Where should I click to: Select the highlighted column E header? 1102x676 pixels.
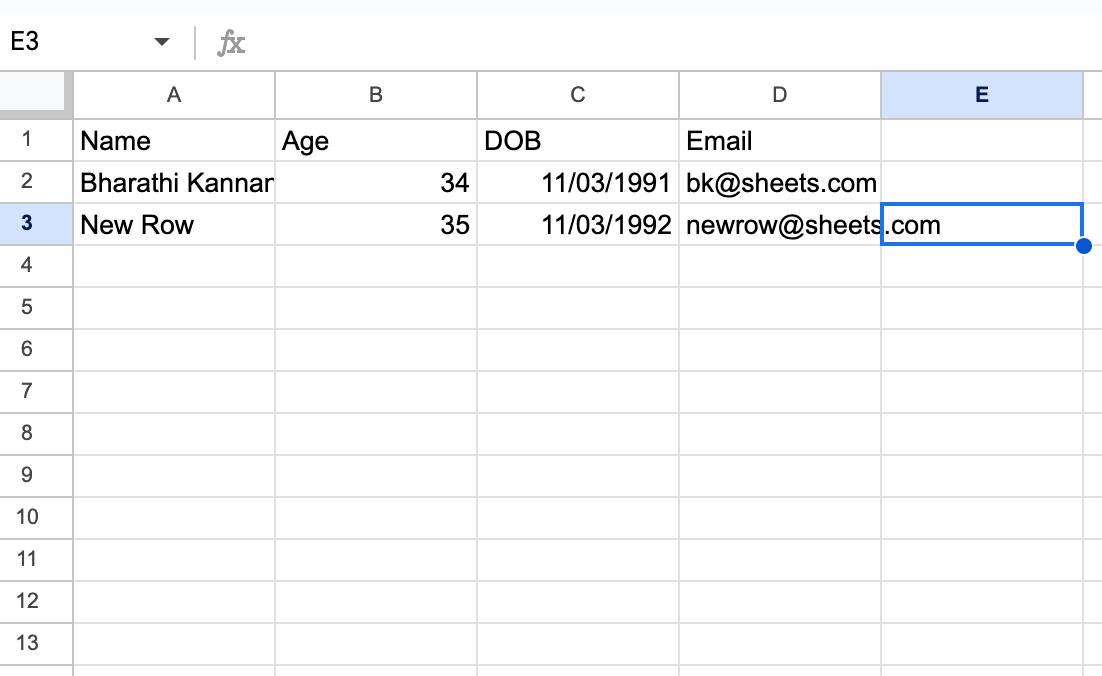click(x=982, y=95)
